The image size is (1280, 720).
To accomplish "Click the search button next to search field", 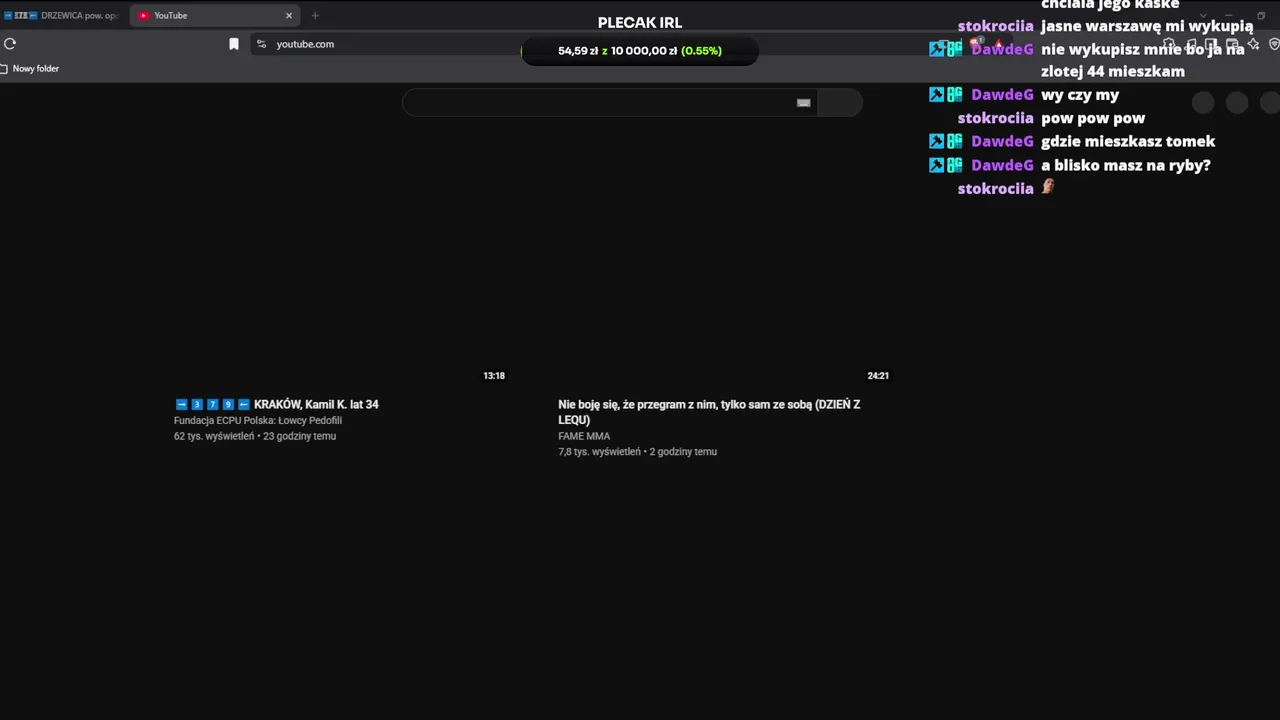I will pyautogui.click(x=840, y=102).
